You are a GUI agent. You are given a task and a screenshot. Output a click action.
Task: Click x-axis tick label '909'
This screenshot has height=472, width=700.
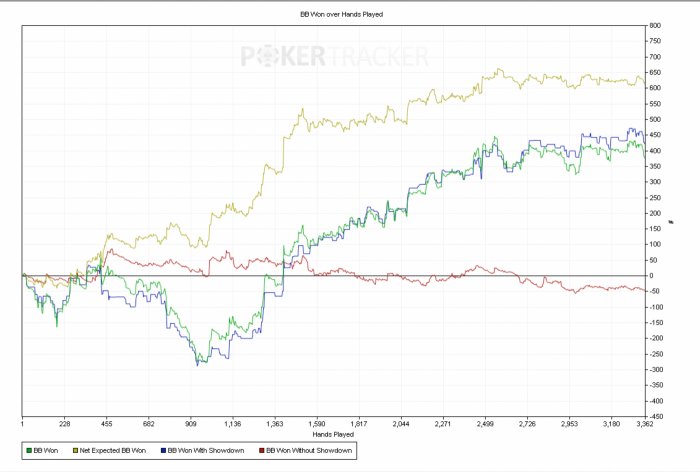tap(191, 424)
